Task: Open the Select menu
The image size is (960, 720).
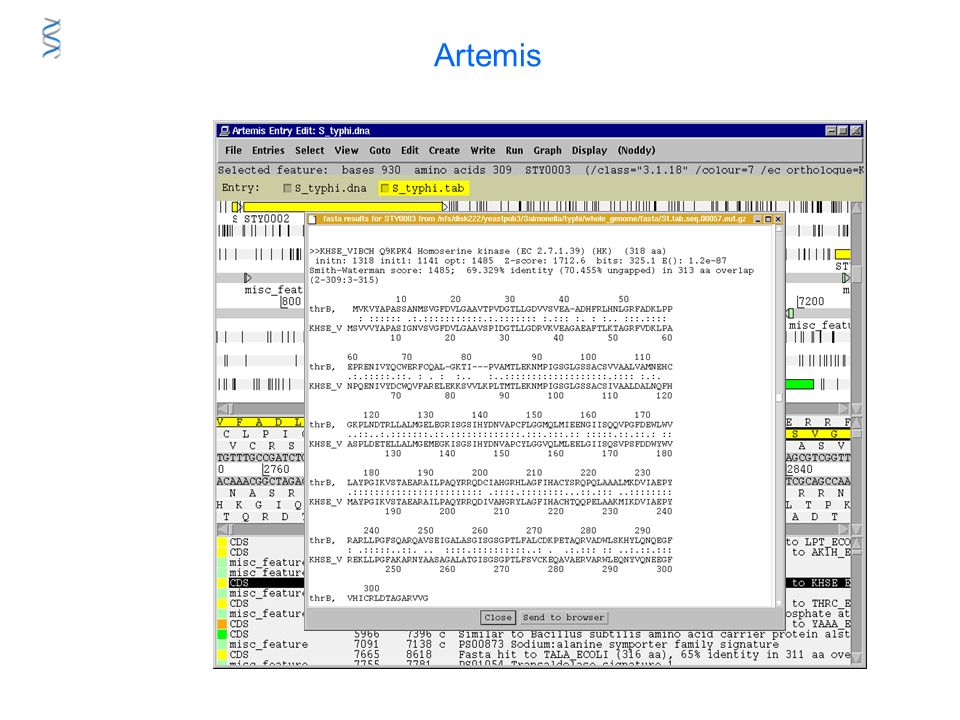Action: (x=310, y=150)
